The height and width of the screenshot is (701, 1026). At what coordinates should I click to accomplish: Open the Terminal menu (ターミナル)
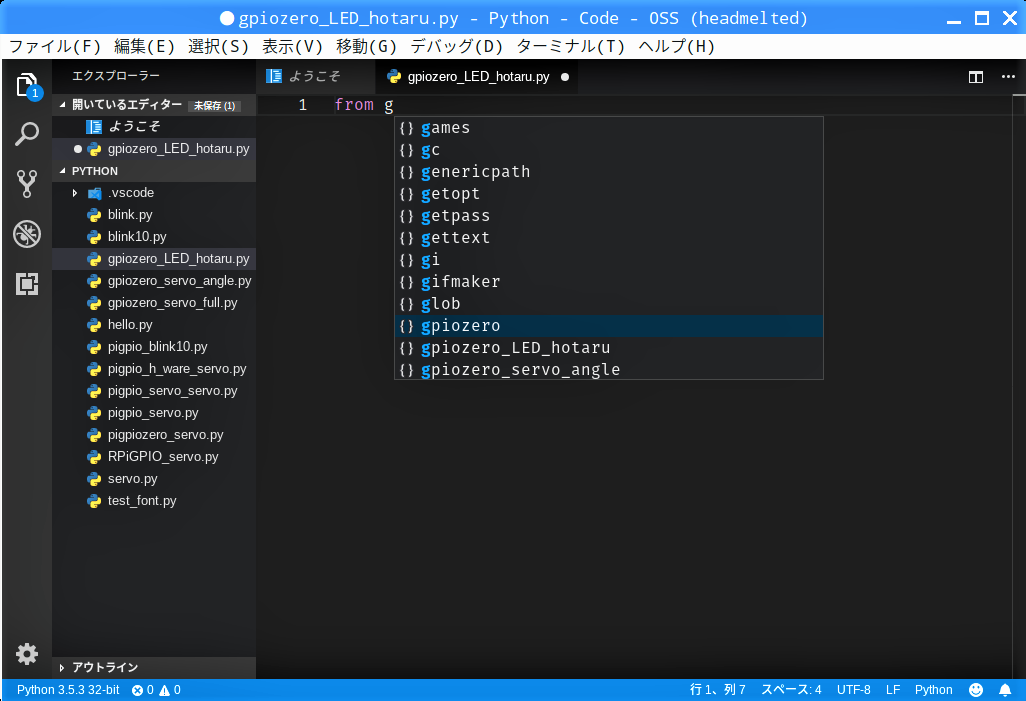571,46
